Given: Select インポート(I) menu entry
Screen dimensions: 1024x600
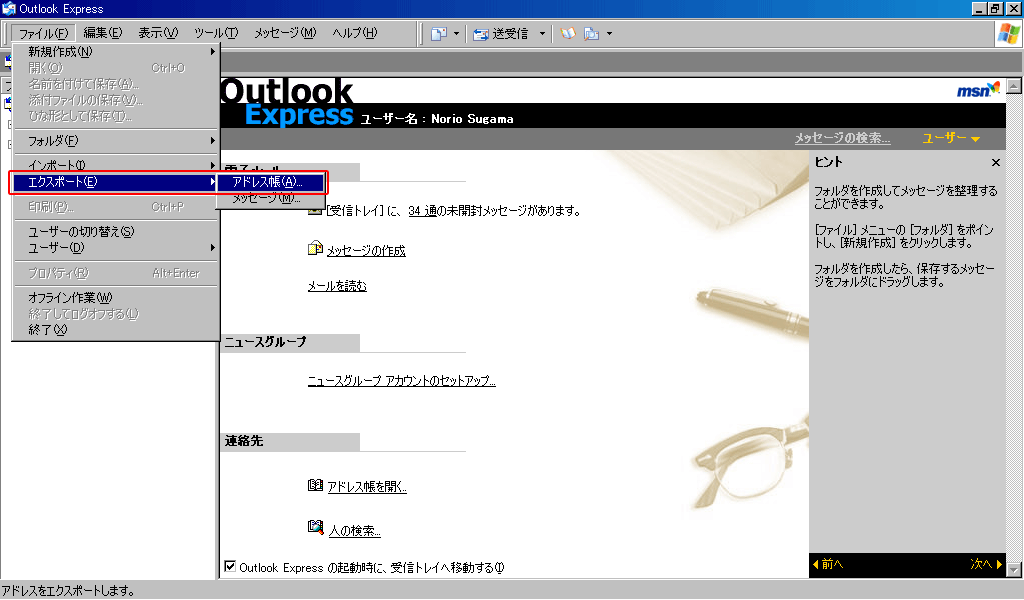Looking at the screenshot, I should pos(116,165).
